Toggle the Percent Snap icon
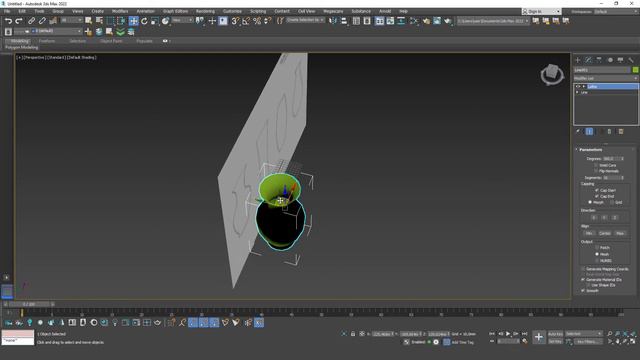640x360 pixels. (x=257, y=21)
